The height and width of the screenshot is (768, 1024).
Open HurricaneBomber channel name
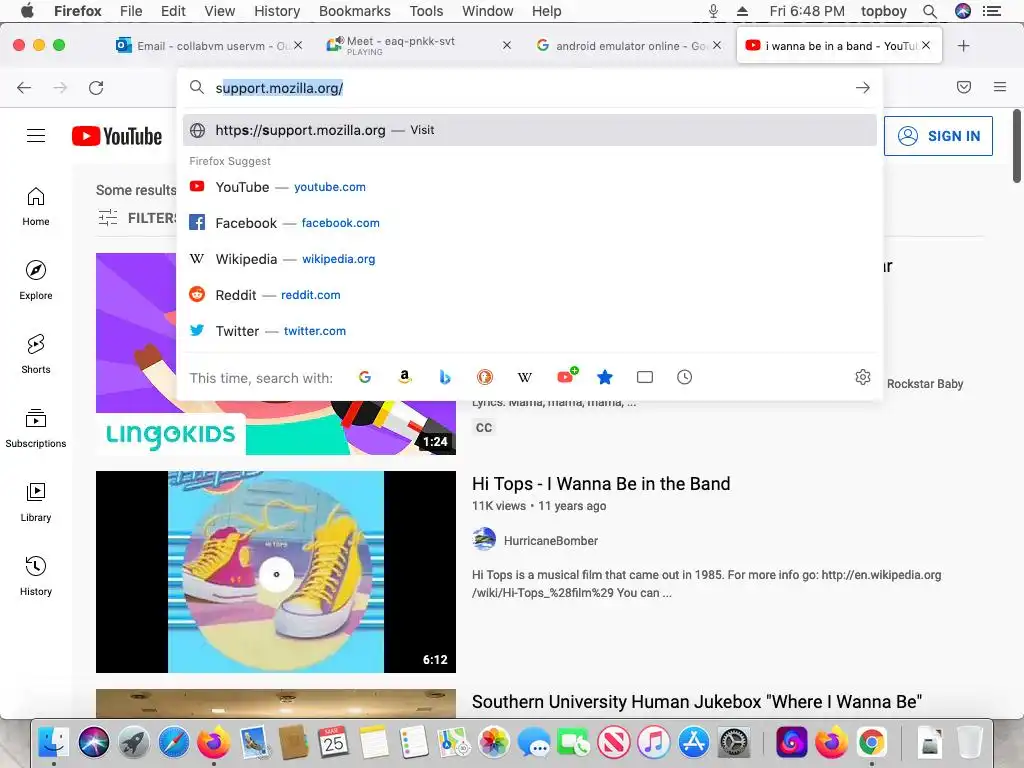[x=551, y=540]
